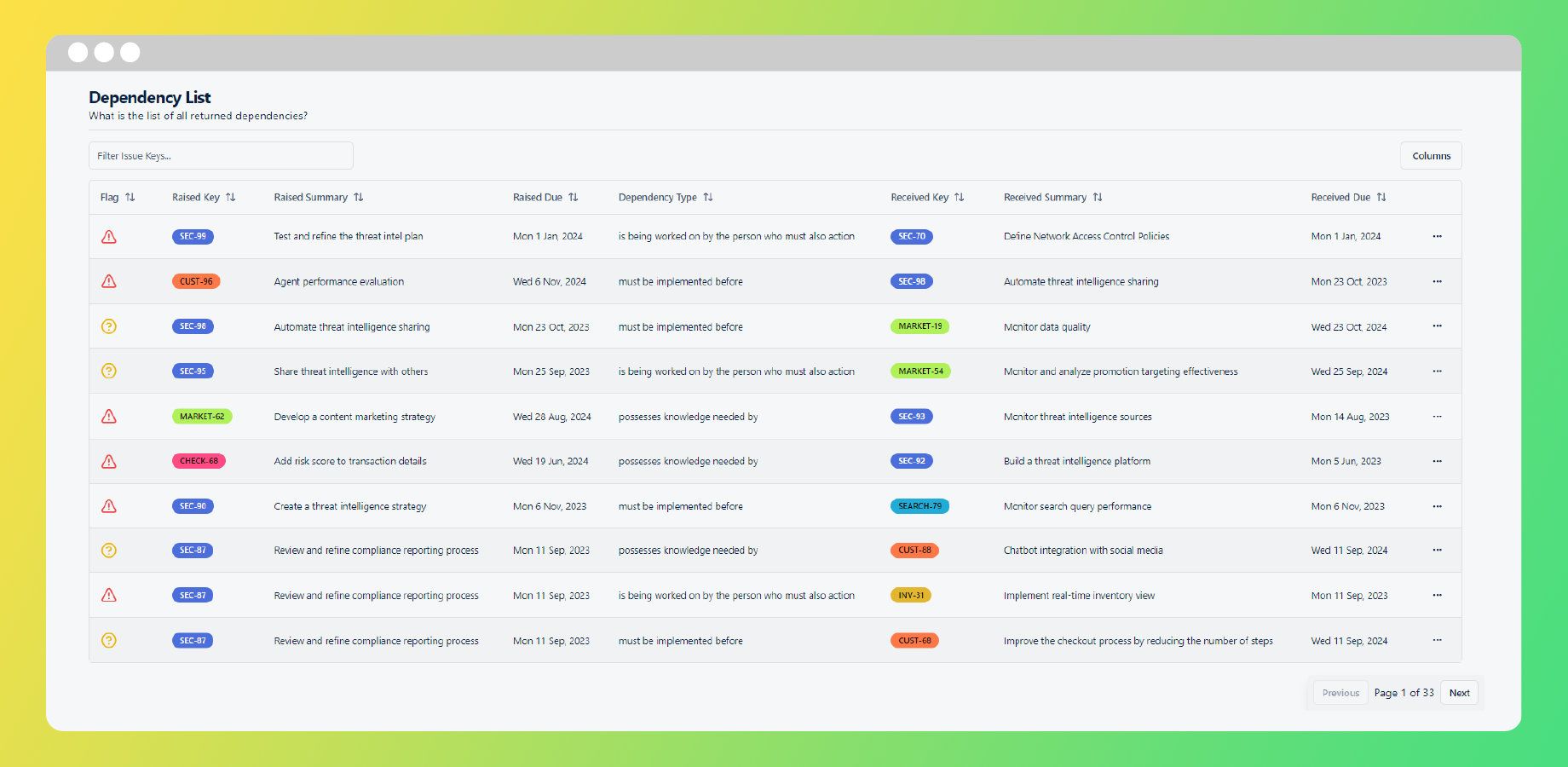Viewport: 1568px width, 767px height.
Task: Sort by Raised Summary column arrows
Action: click(x=359, y=197)
